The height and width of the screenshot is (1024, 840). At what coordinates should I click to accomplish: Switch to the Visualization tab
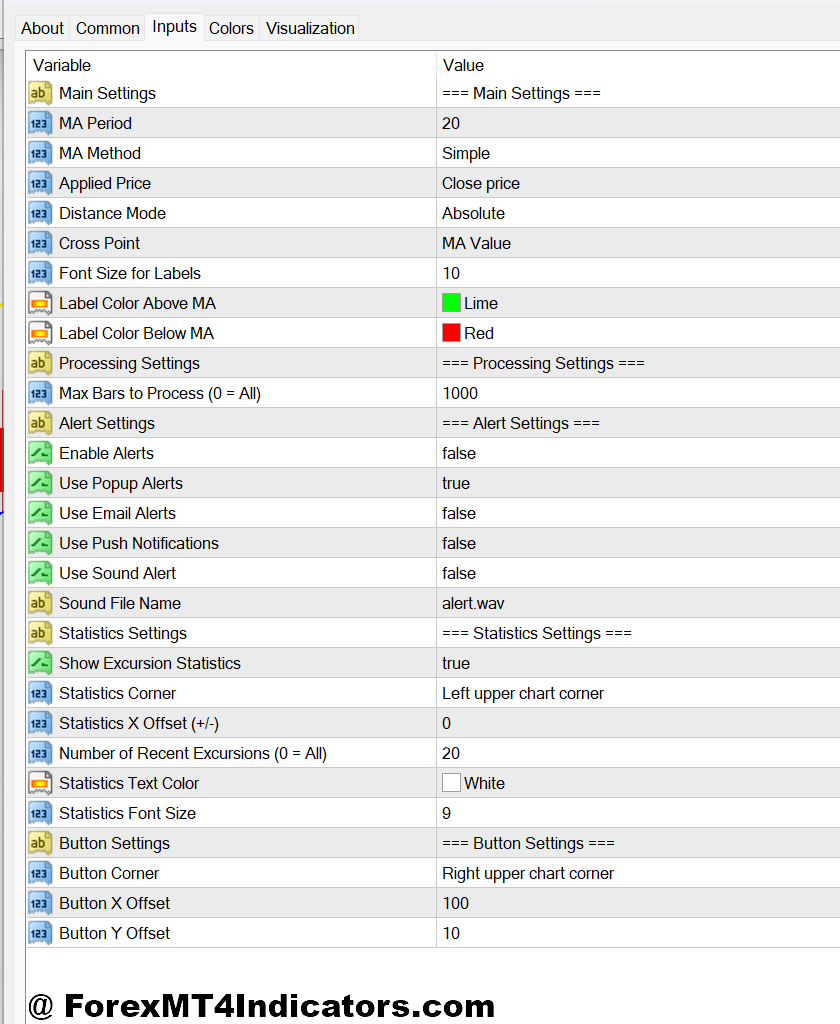tap(310, 28)
